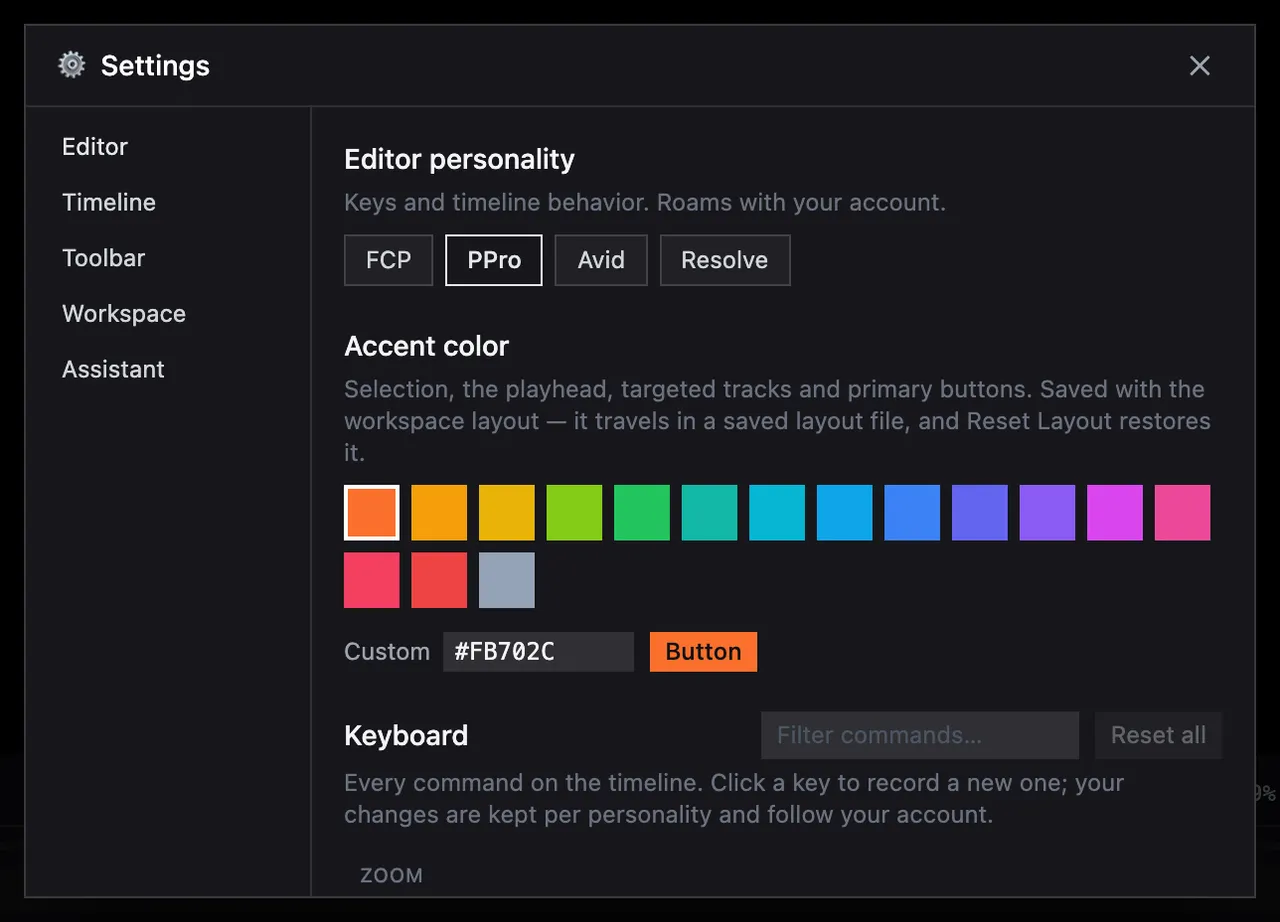Image resolution: width=1280 pixels, height=922 pixels.
Task: Close the Settings dialog
Action: coord(1199,66)
